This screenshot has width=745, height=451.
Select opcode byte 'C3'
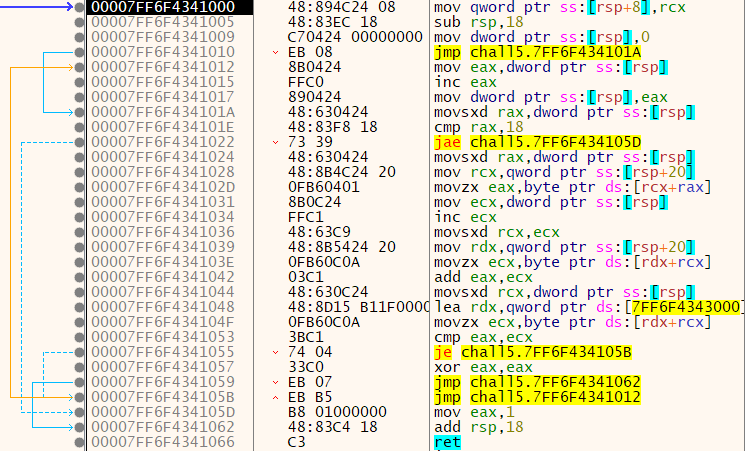pos(296,442)
